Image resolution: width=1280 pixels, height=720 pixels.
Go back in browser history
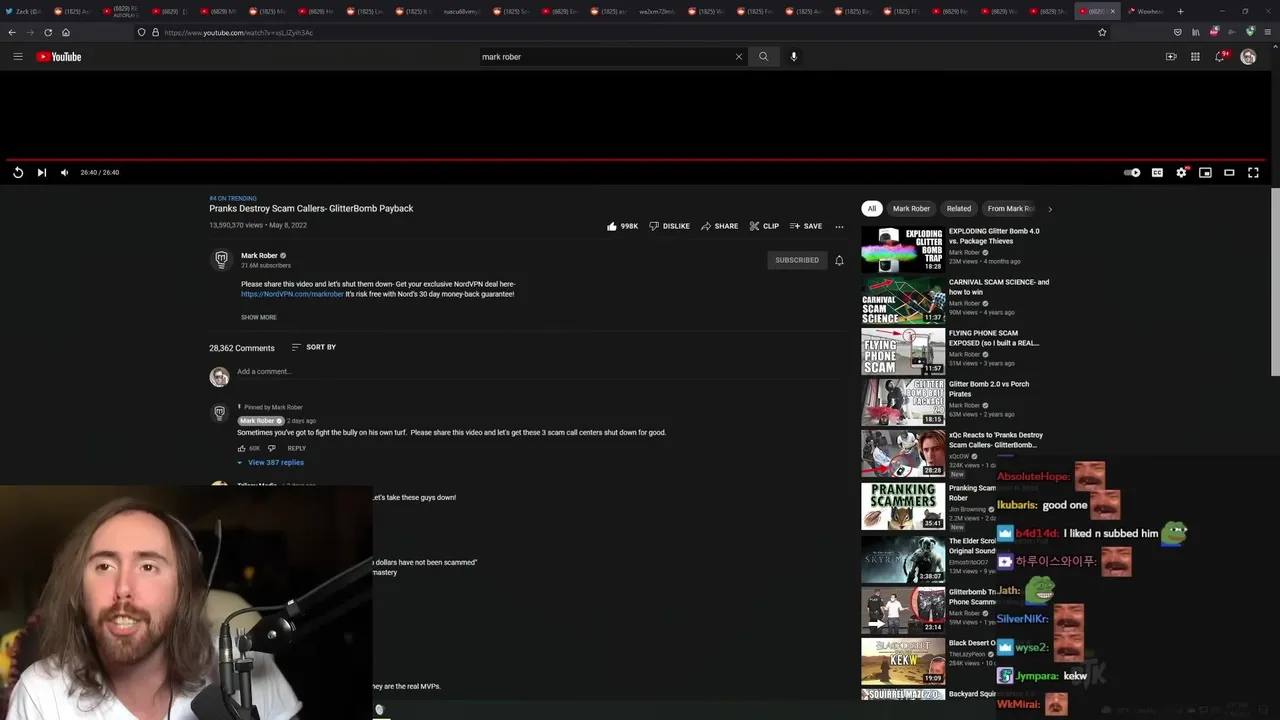point(12,32)
